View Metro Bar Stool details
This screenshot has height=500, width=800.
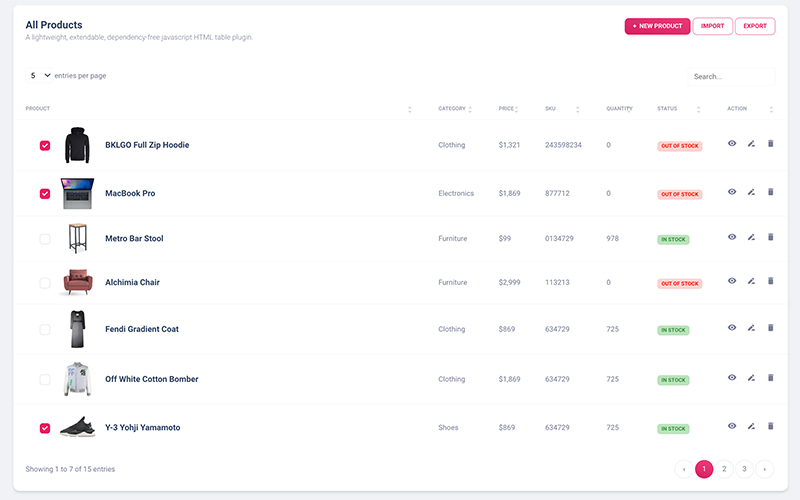tap(732, 237)
